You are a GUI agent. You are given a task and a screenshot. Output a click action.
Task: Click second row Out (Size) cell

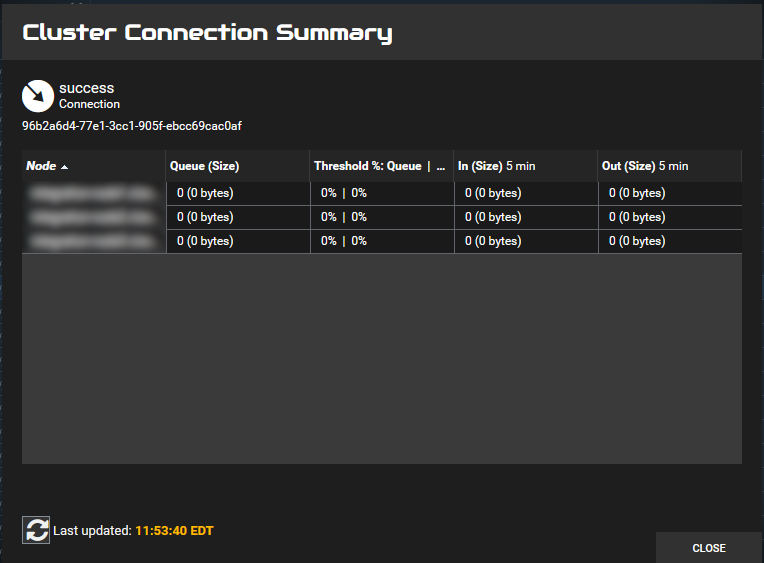point(670,217)
